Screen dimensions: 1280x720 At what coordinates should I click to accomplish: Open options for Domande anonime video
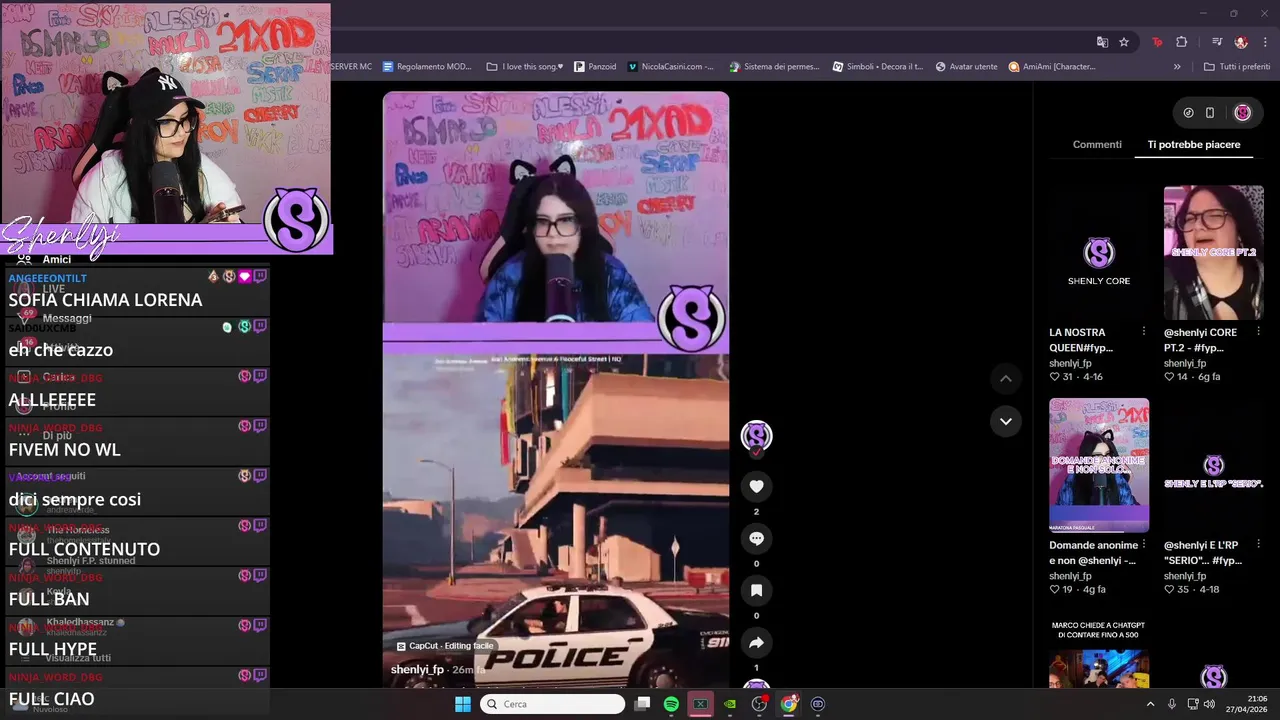(1144, 544)
